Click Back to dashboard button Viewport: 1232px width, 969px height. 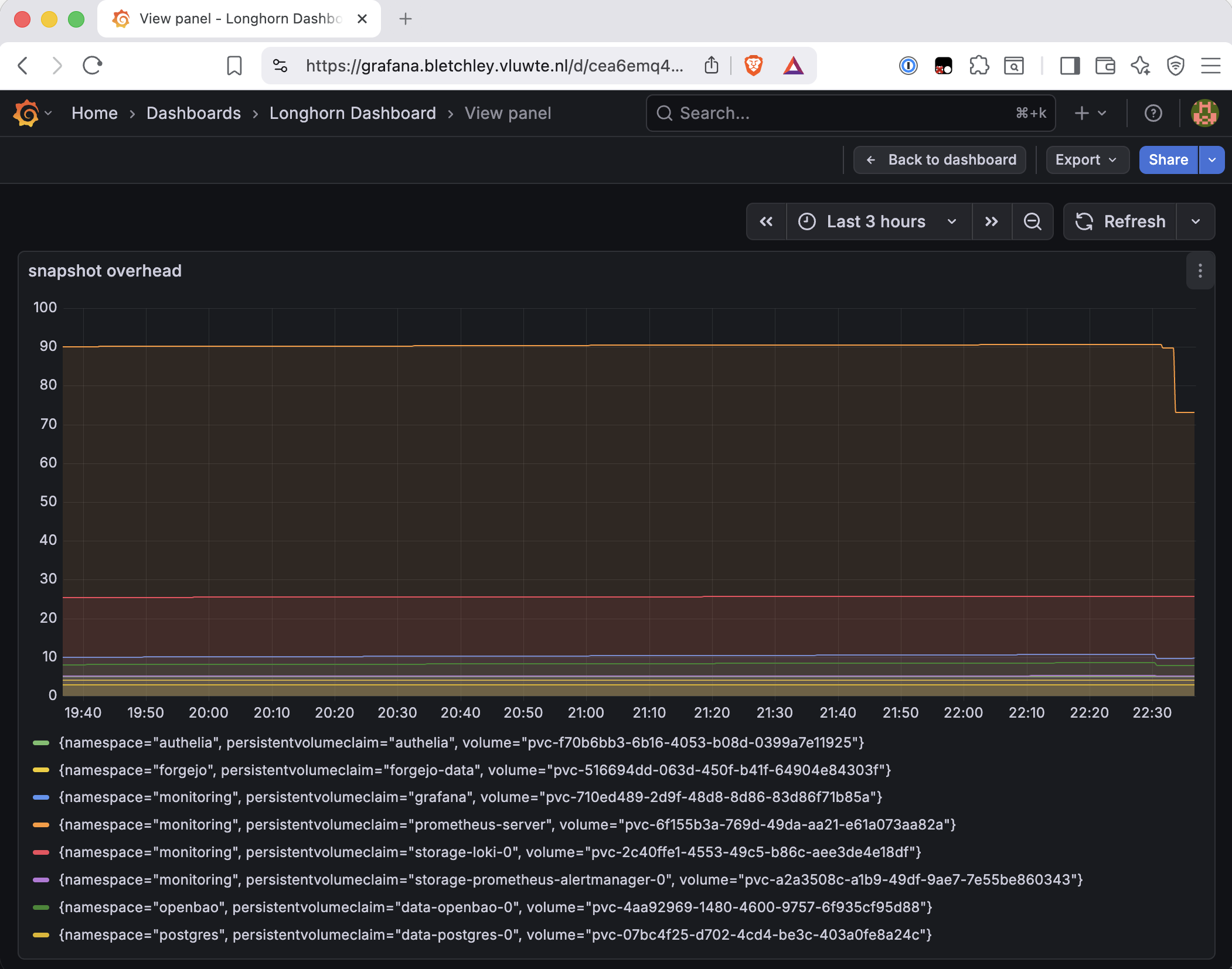coord(940,160)
